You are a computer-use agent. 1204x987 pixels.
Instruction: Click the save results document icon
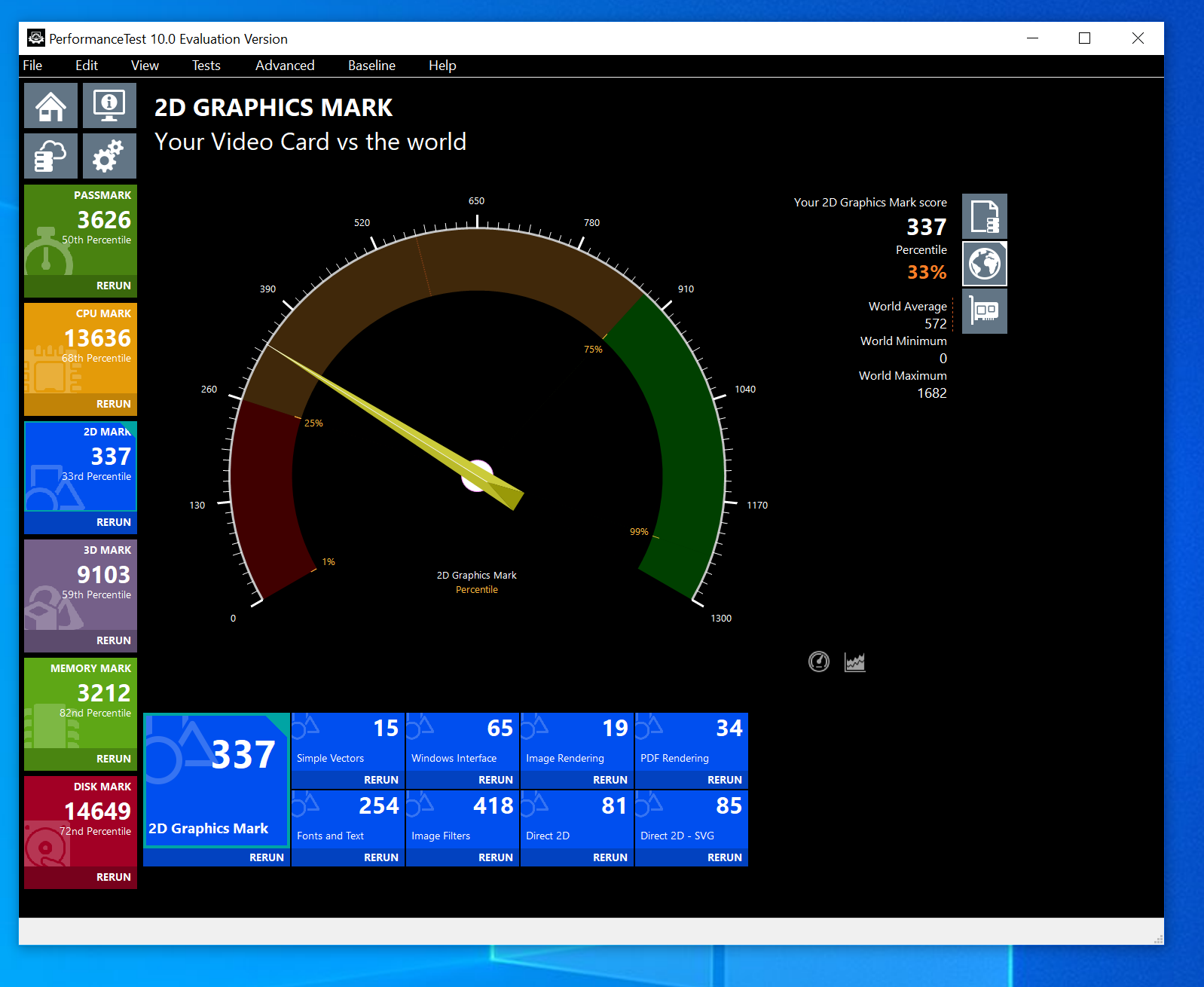[985, 216]
